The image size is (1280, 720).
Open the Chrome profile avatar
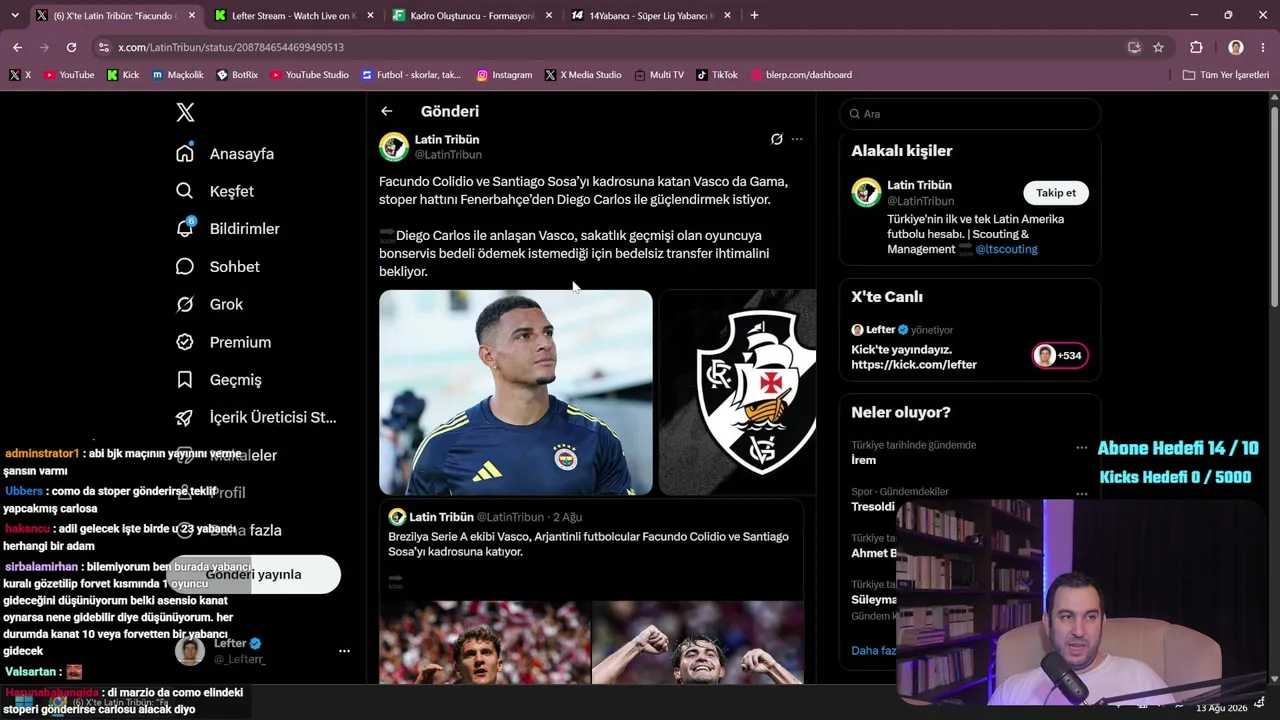(x=1236, y=47)
